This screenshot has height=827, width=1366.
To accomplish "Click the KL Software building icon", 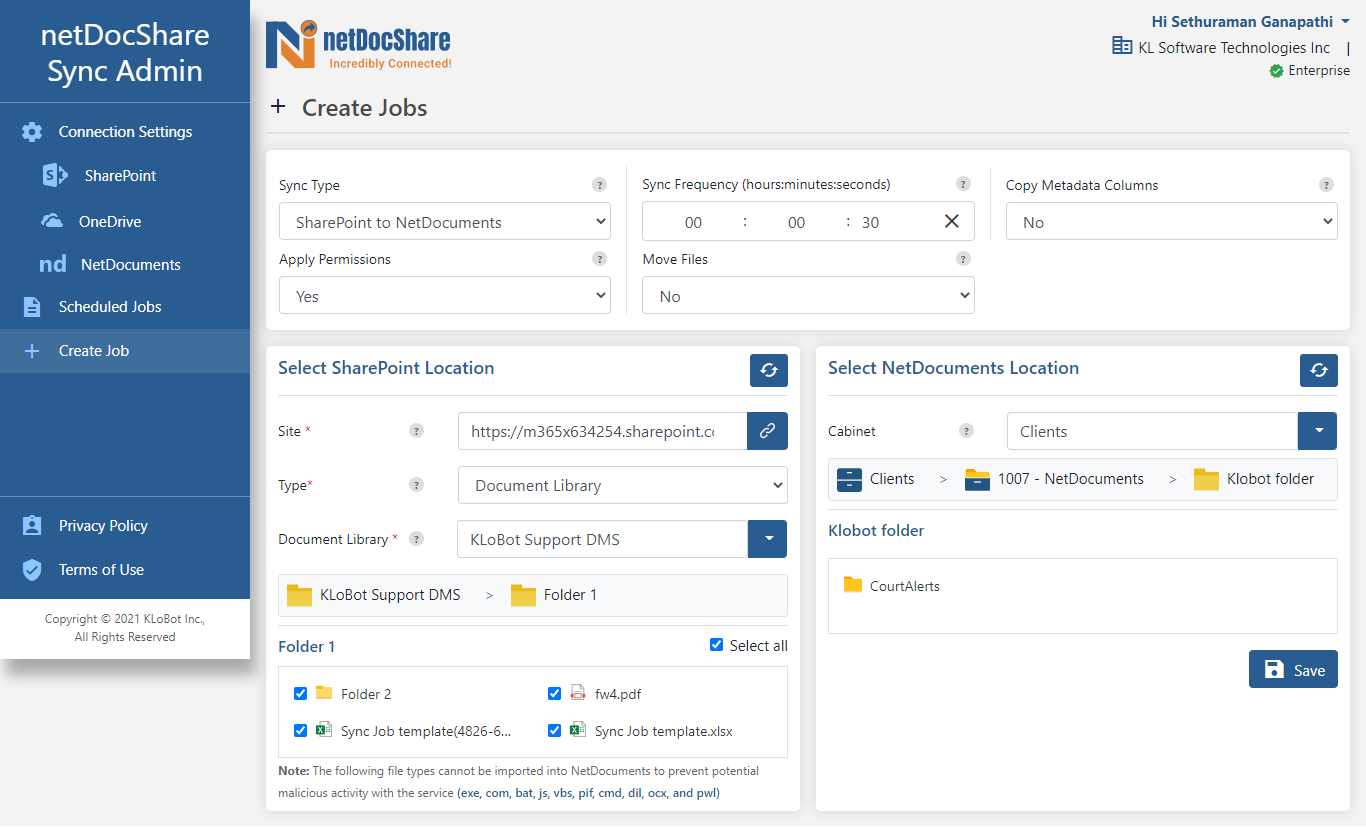I will pos(1122,46).
